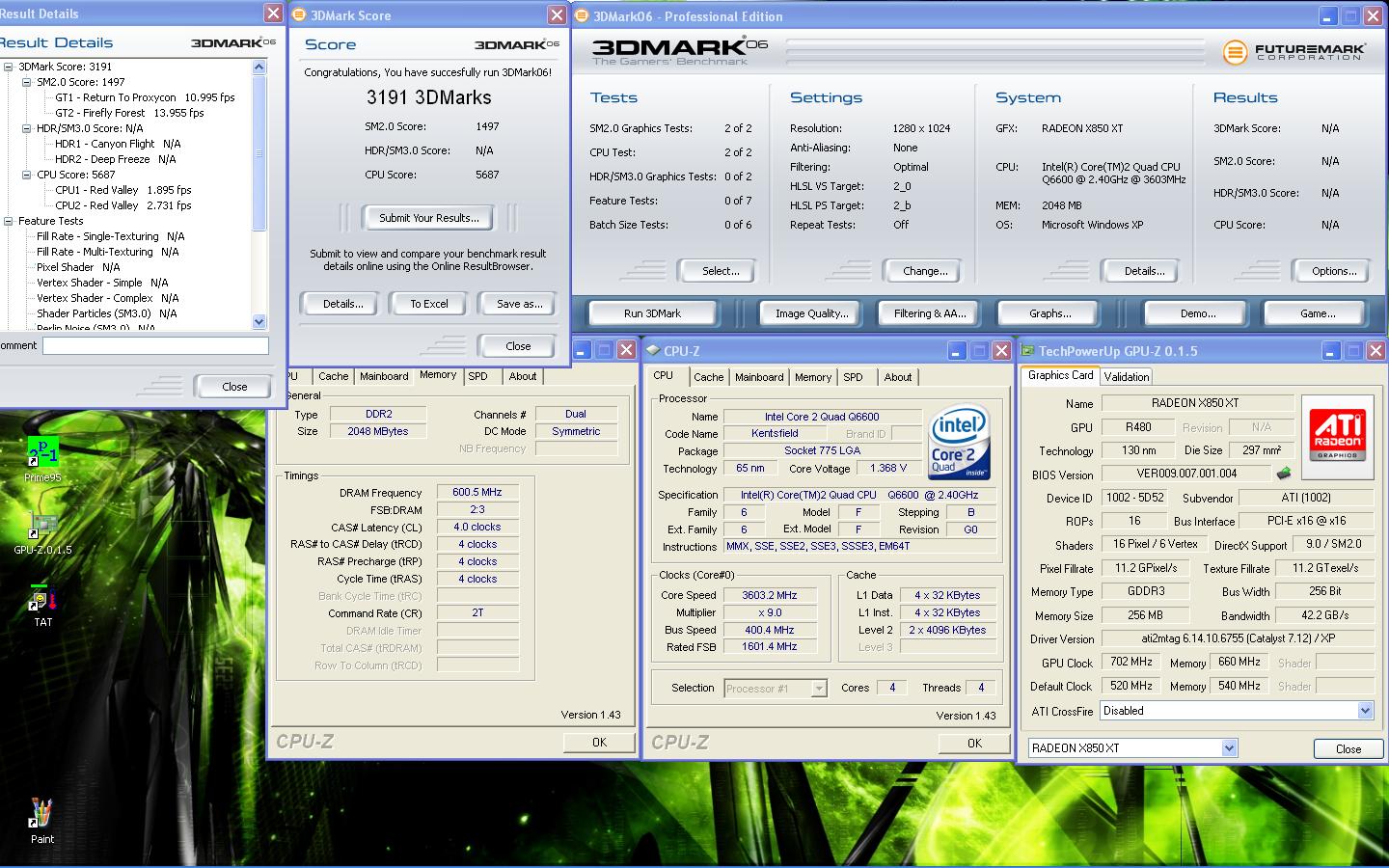Open the GPU-Z 0.1.5 desktop shortcut
Image resolution: width=1389 pixels, height=868 pixels.
(x=42, y=525)
